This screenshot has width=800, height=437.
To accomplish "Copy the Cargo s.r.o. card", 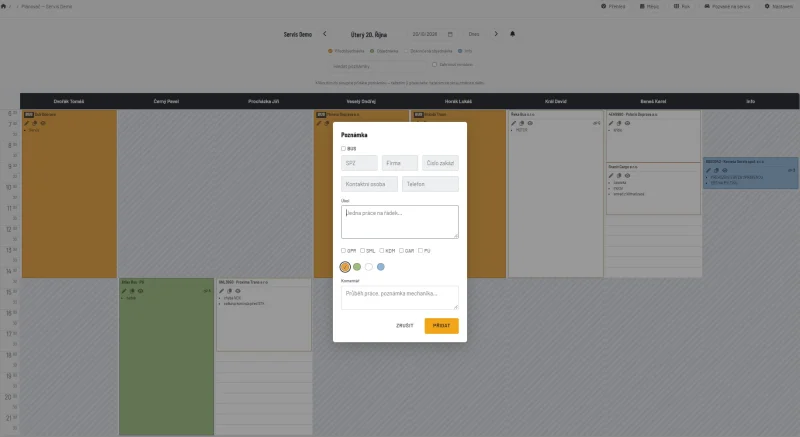I will pos(619,175).
